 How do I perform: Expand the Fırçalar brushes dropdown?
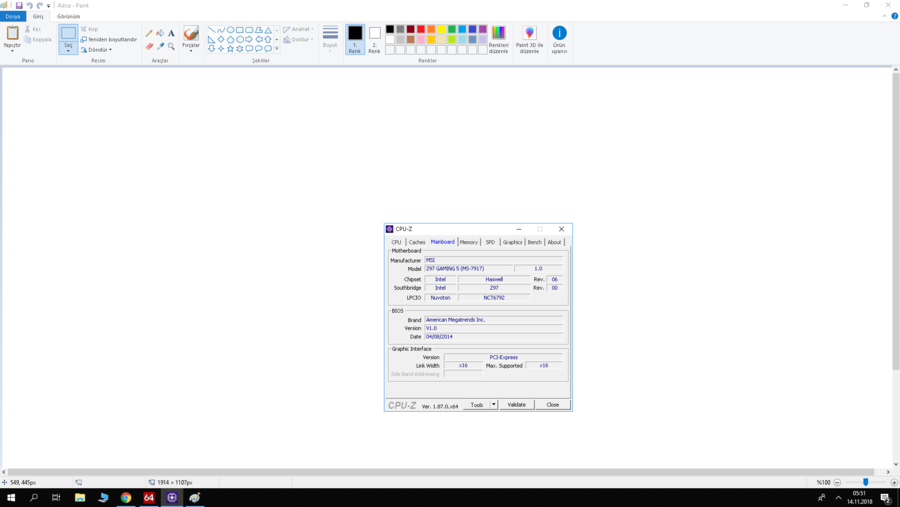pyautogui.click(x=191, y=48)
